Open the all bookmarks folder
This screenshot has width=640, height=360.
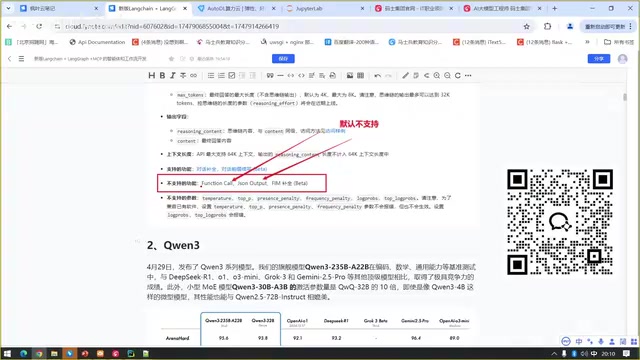[x=619, y=42]
